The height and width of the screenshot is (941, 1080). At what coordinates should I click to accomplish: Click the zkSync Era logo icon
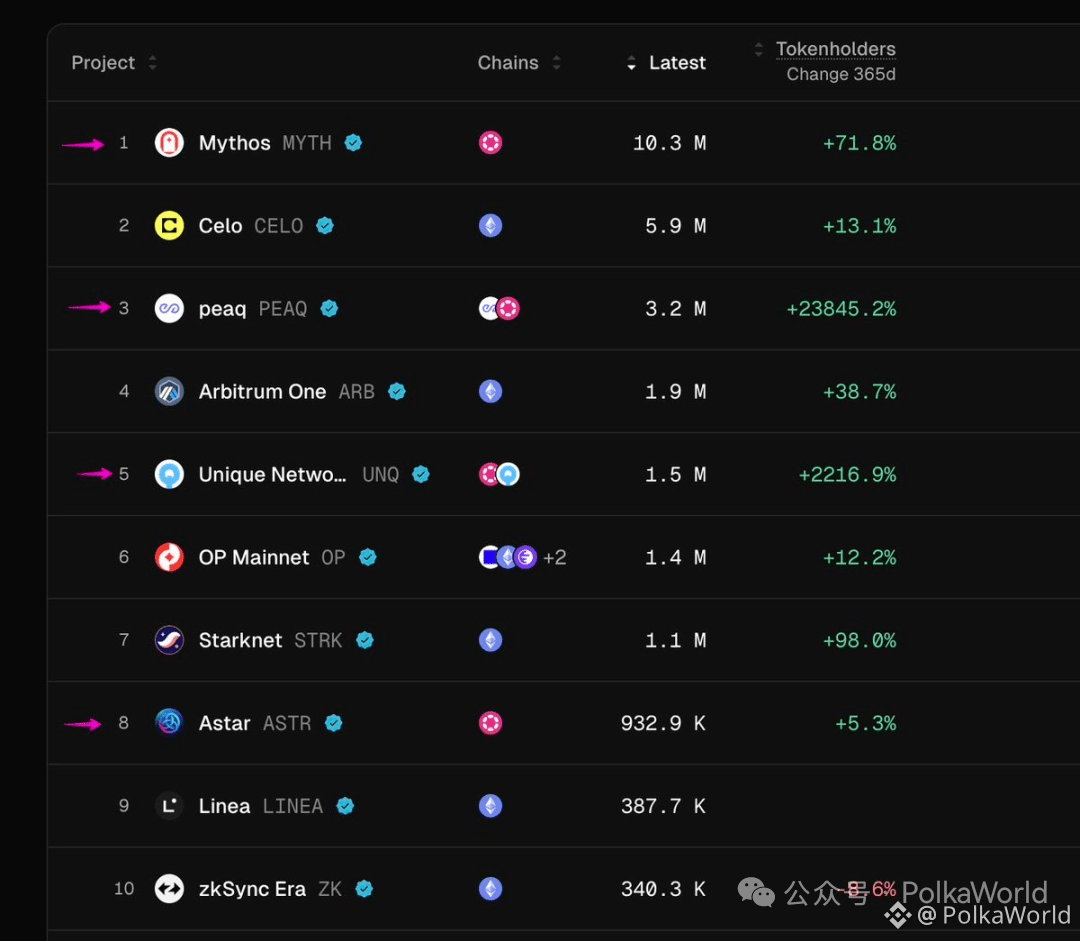[x=169, y=889]
